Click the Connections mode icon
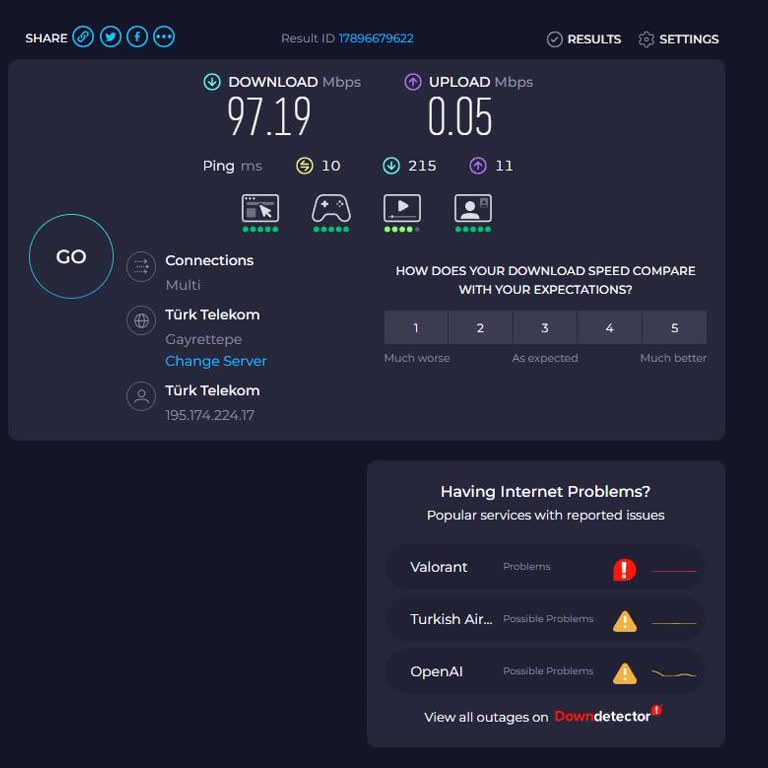This screenshot has height=768, width=768. pos(141,266)
